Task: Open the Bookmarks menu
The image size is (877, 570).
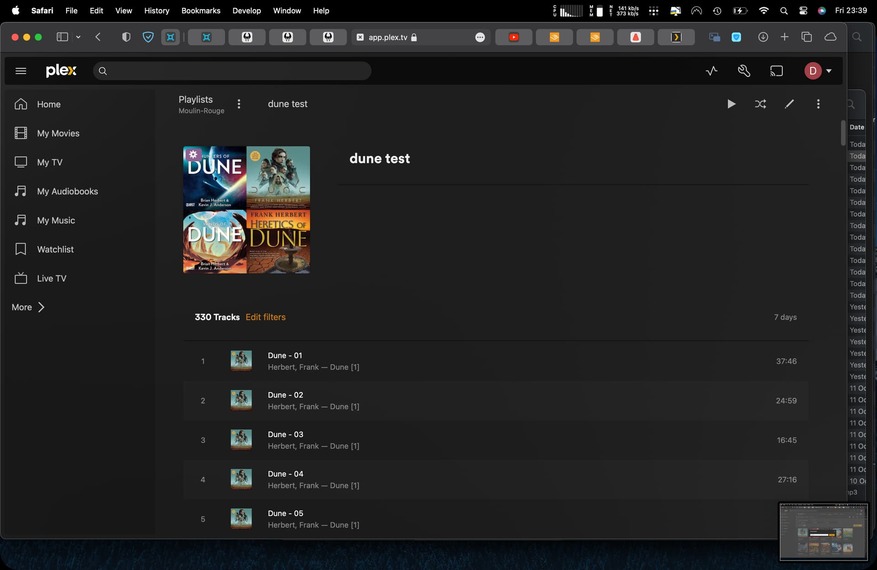Action: point(201,11)
